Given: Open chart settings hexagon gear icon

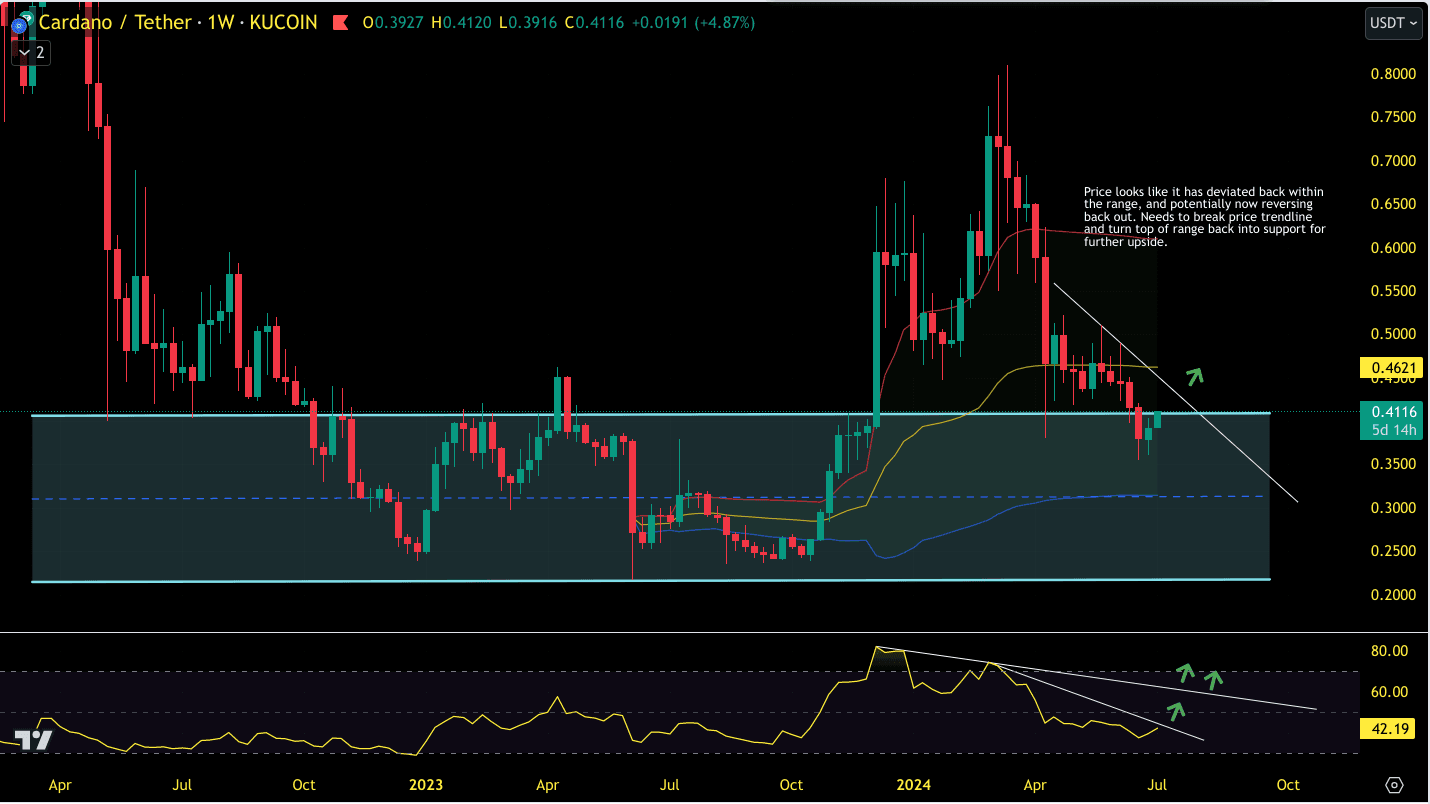Looking at the screenshot, I should point(1396,784).
